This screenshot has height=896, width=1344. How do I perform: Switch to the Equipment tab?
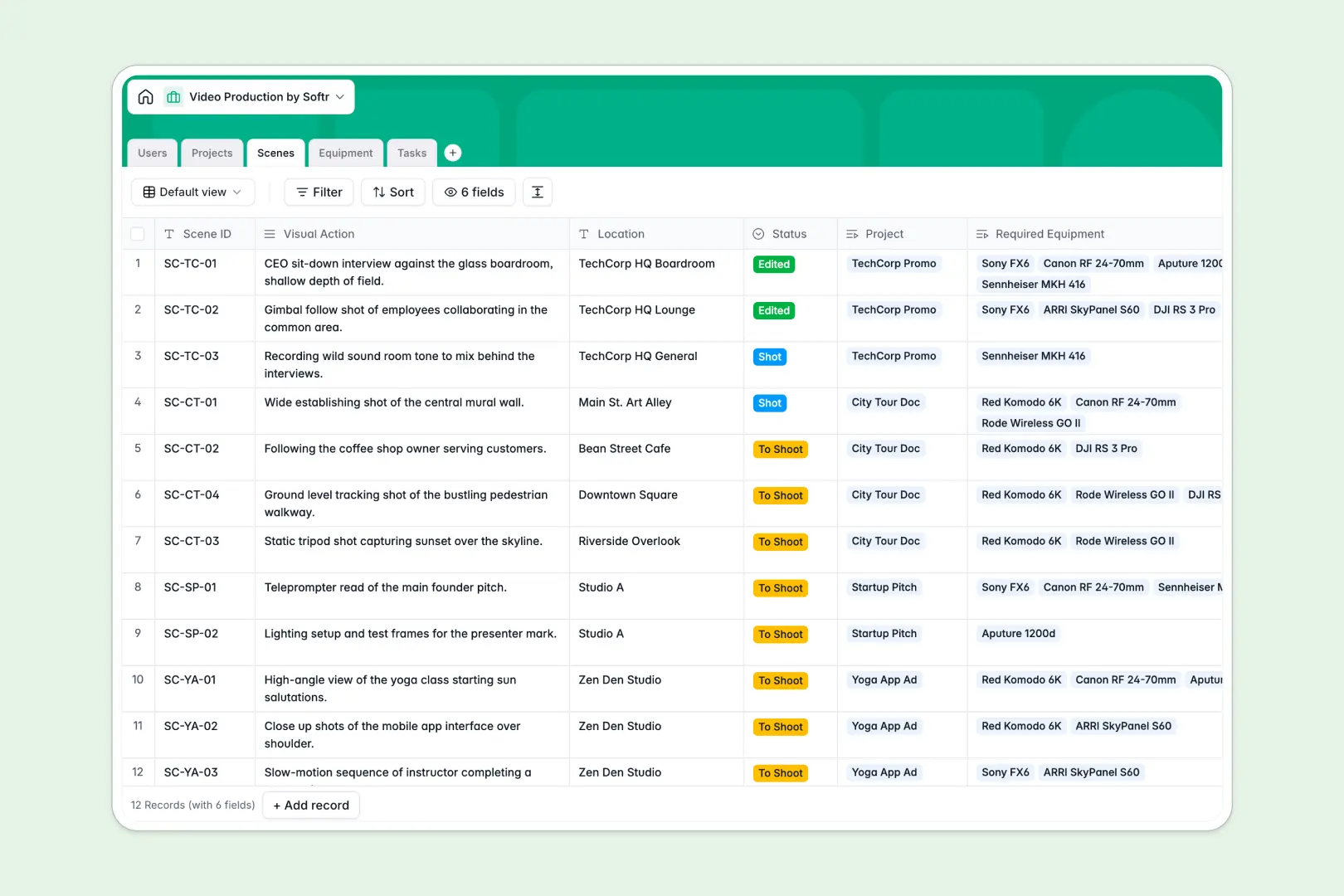click(345, 153)
